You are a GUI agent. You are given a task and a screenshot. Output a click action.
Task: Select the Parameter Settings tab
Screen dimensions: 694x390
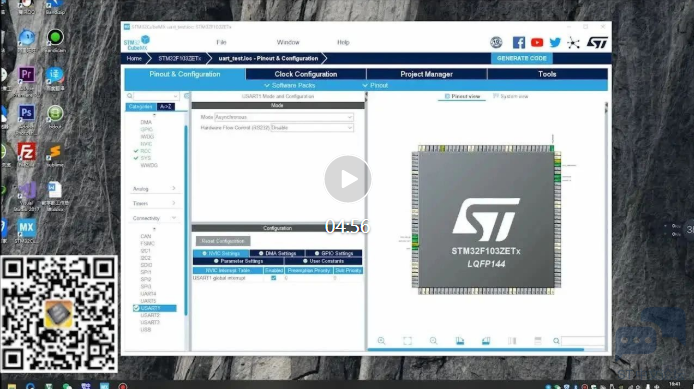[239, 261]
